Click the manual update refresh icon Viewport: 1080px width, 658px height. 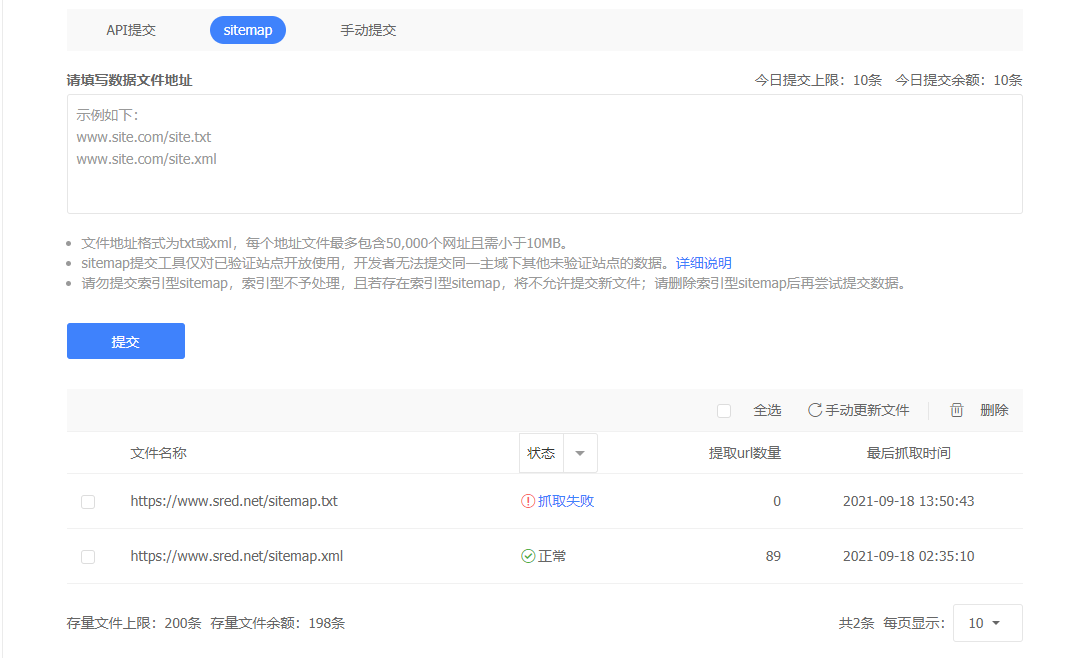tap(815, 410)
